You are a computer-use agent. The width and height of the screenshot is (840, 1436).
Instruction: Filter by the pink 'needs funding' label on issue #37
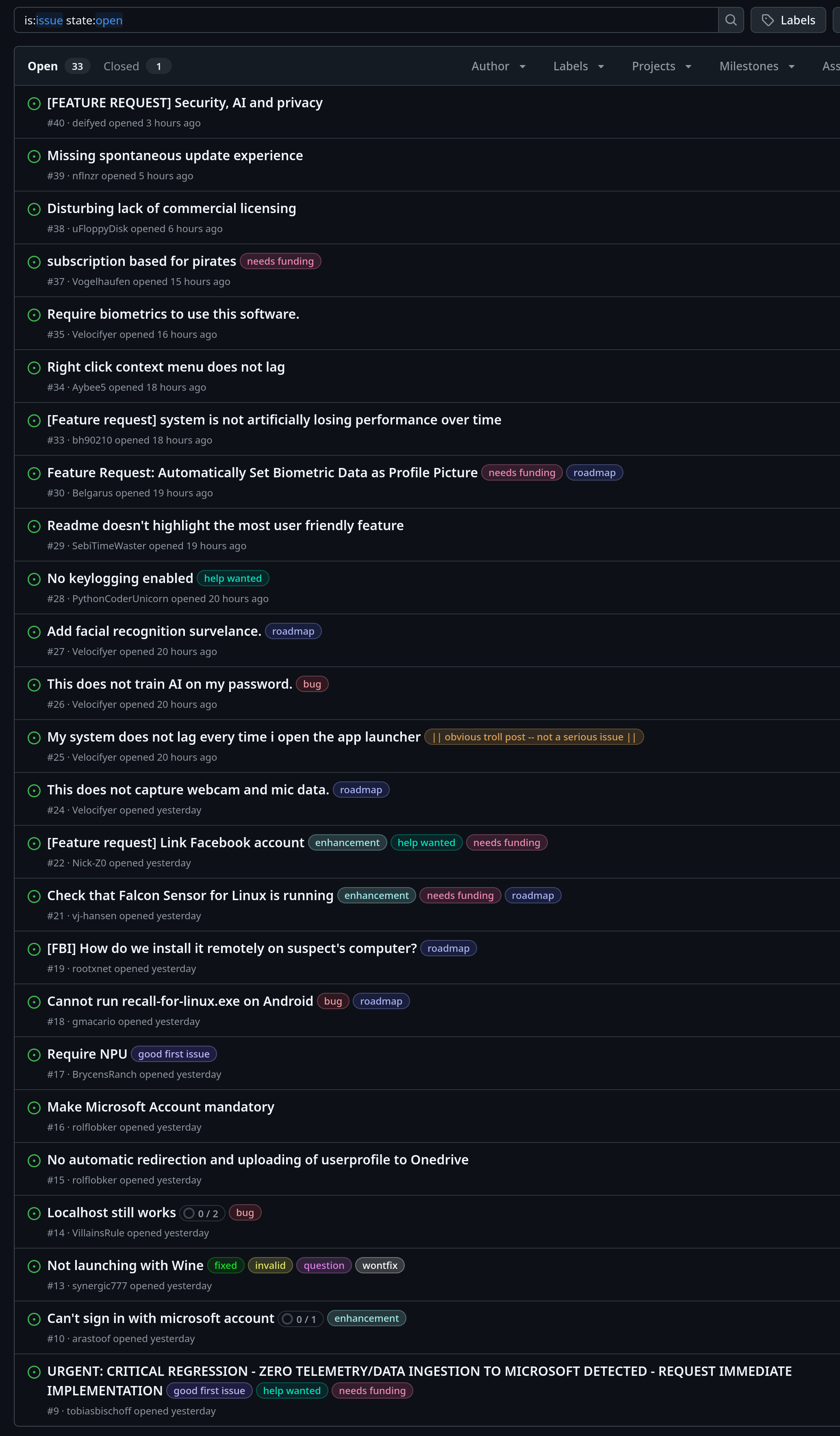point(280,261)
